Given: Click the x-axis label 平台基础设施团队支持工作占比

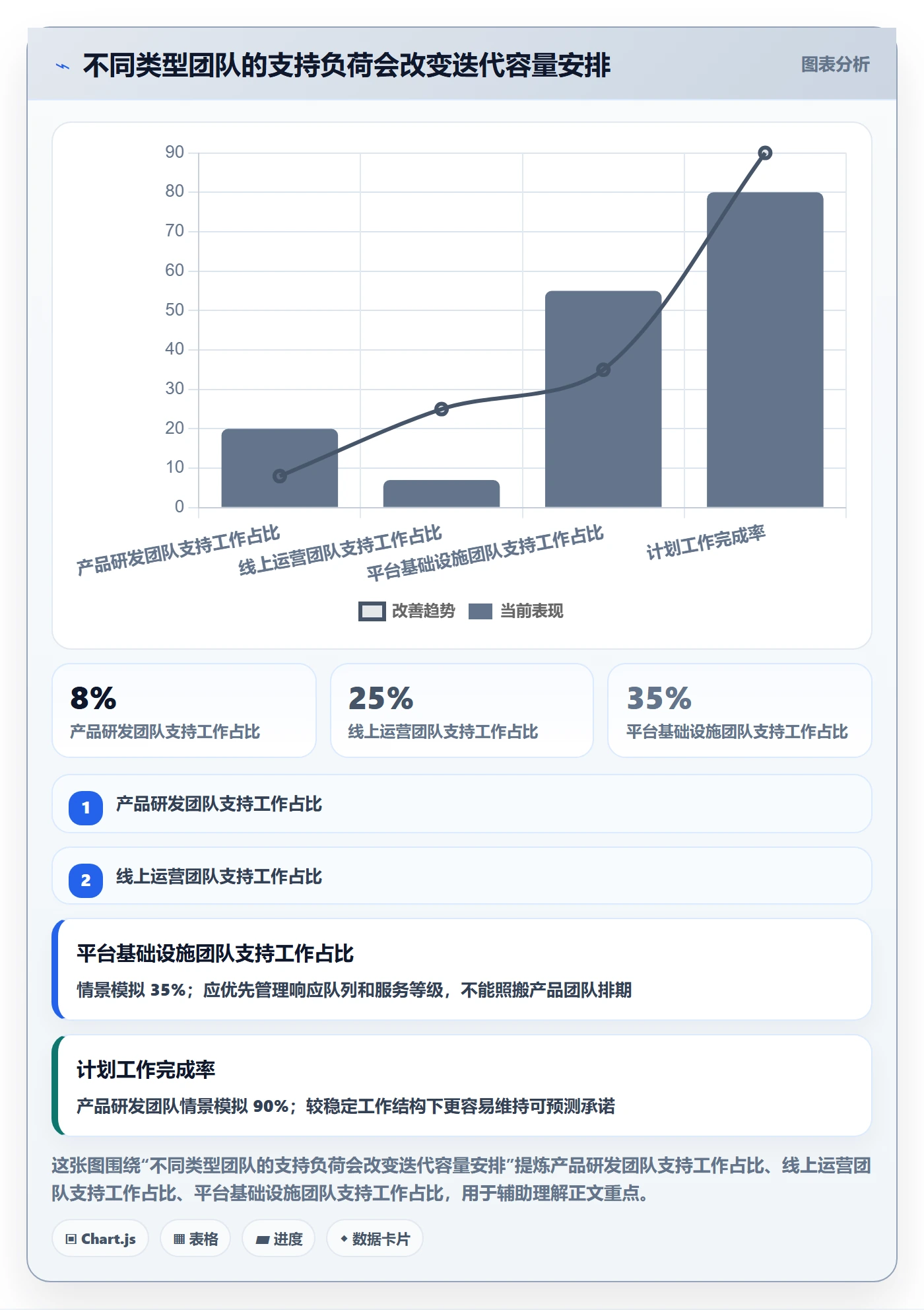Looking at the screenshot, I should 485,553.
